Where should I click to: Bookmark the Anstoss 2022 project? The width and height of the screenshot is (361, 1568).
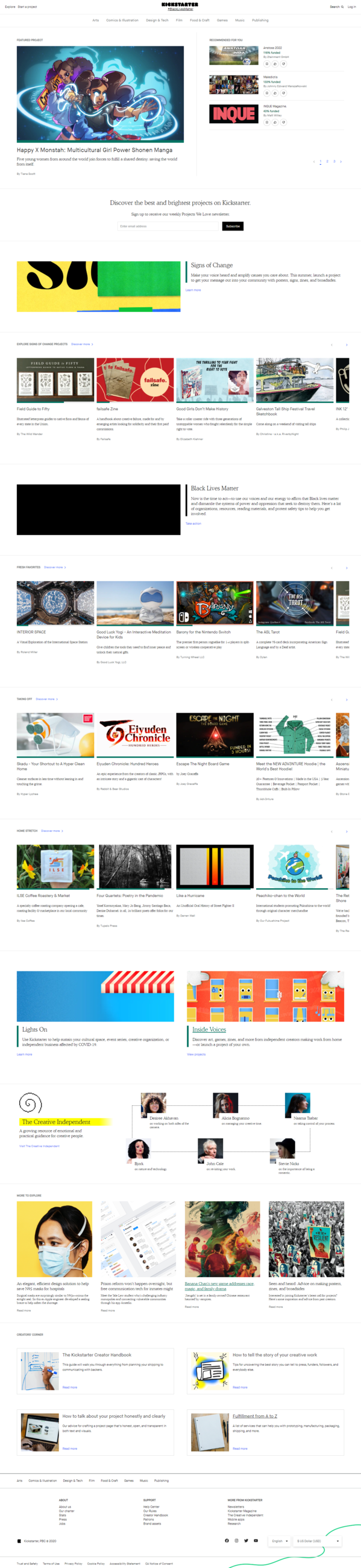[267, 64]
